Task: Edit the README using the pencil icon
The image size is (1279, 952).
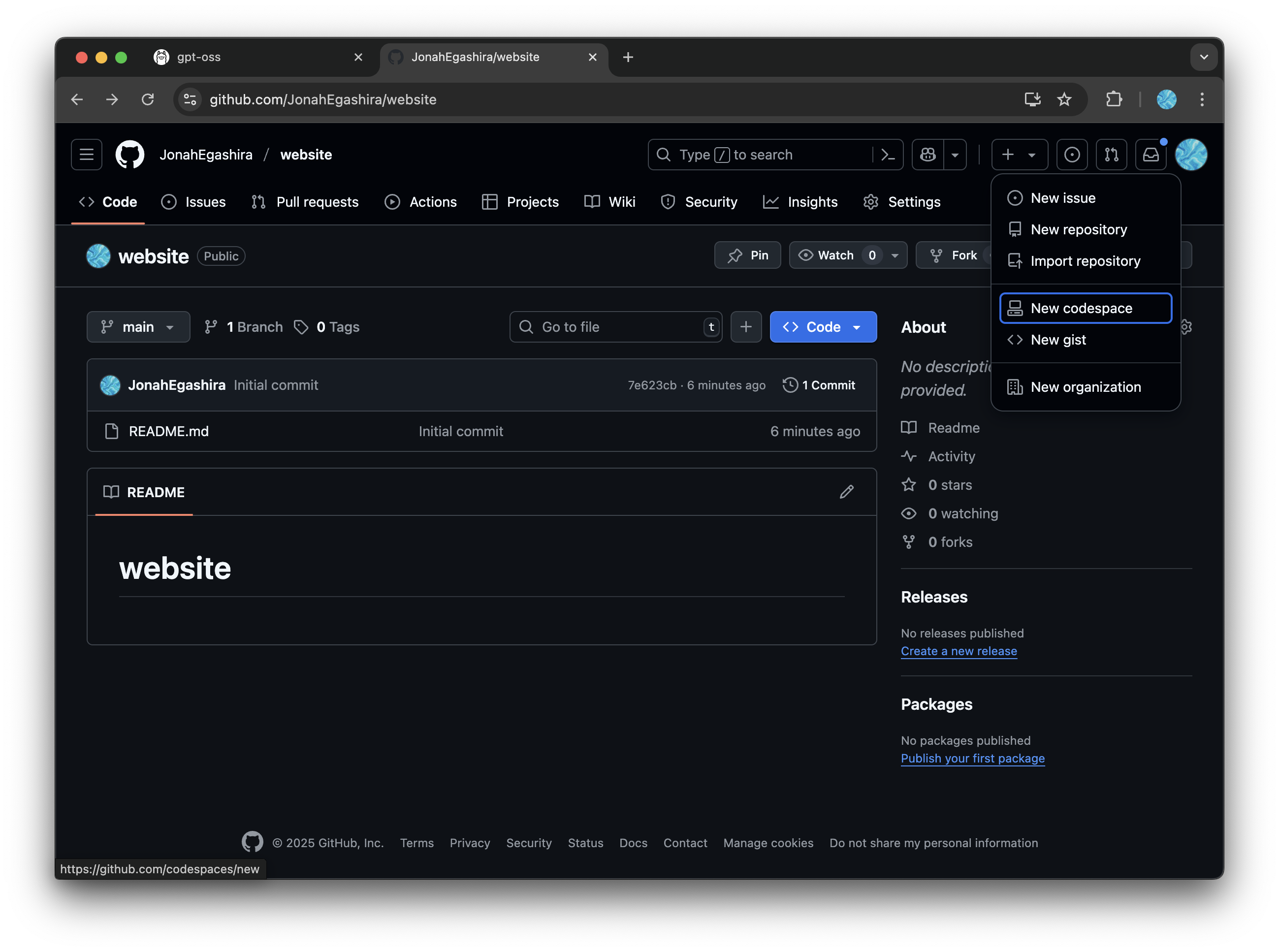Action: click(x=847, y=492)
